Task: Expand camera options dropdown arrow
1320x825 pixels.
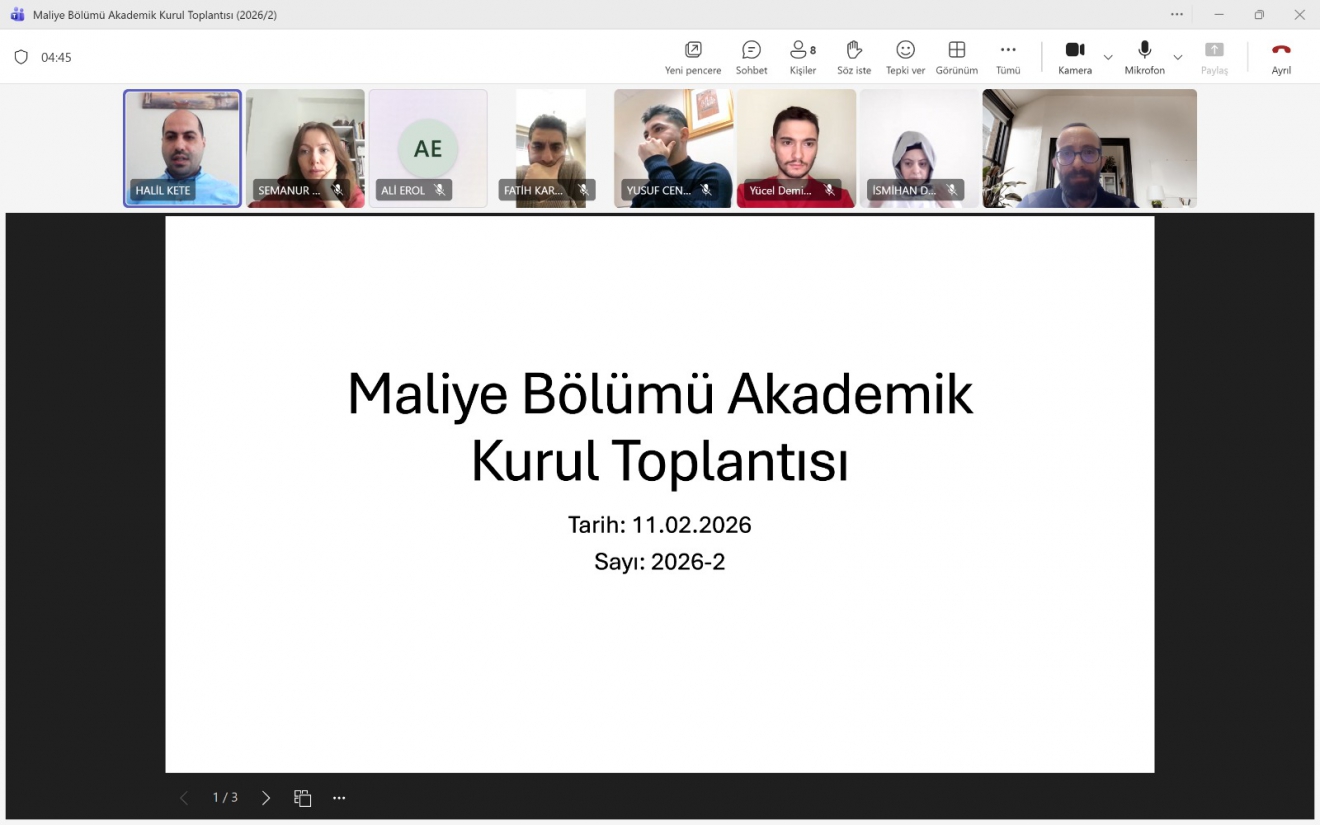Action: 1108,57
